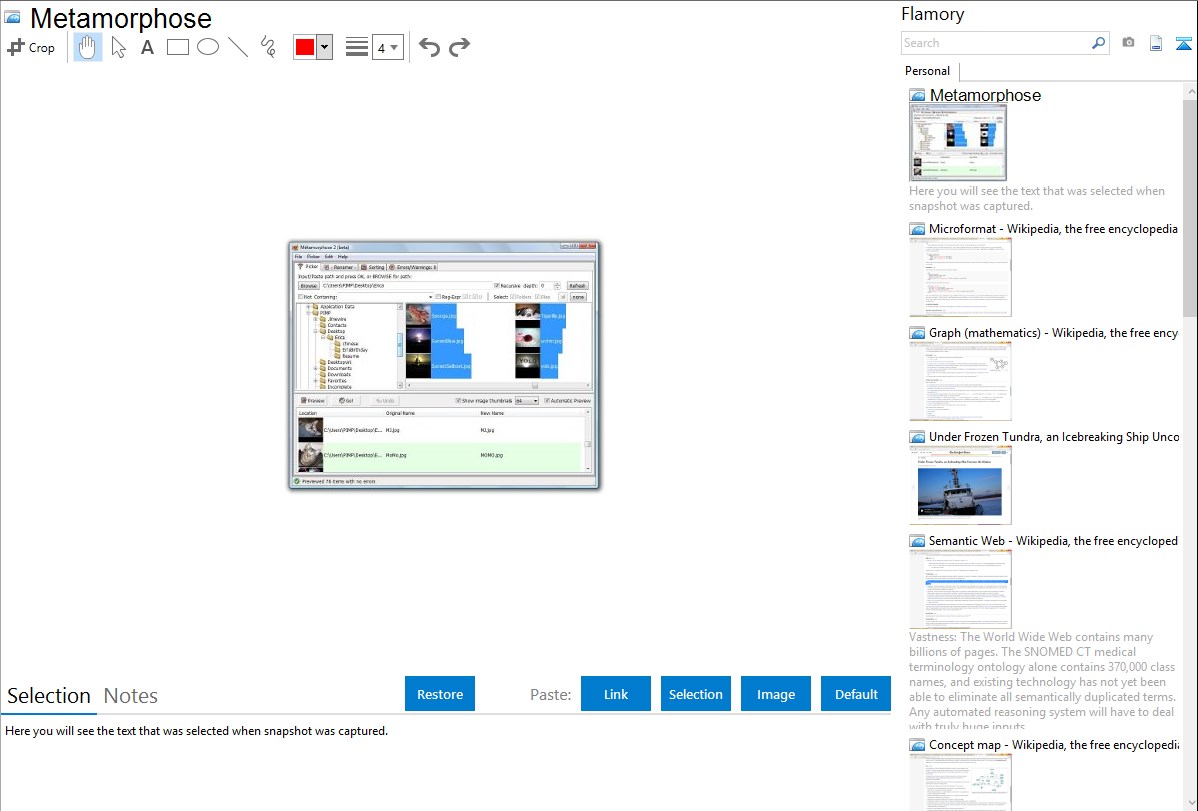1198x811 pixels.
Task: Open the Notes tab
Action: [x=131, y=696]
